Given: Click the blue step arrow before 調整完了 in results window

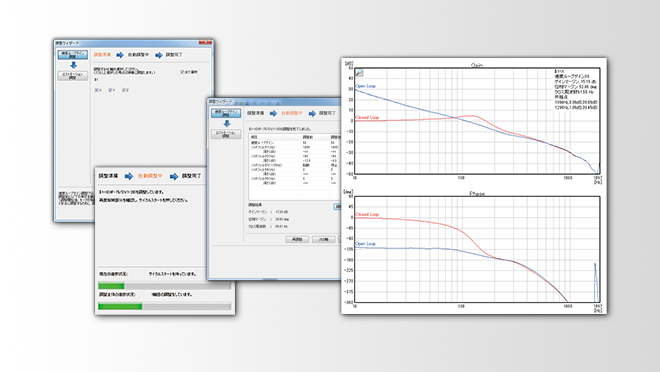Looking at the screenshot, I should point(312,113).
